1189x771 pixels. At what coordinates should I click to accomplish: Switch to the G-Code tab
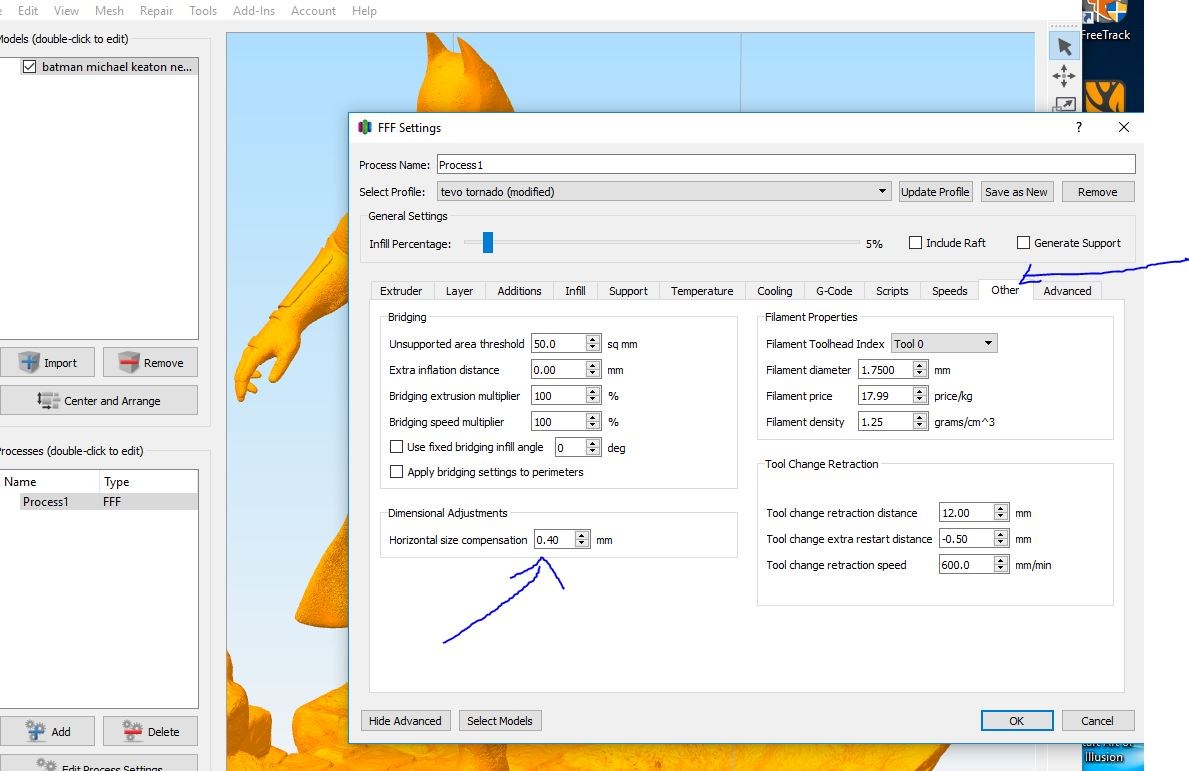(x=834, y=291)
